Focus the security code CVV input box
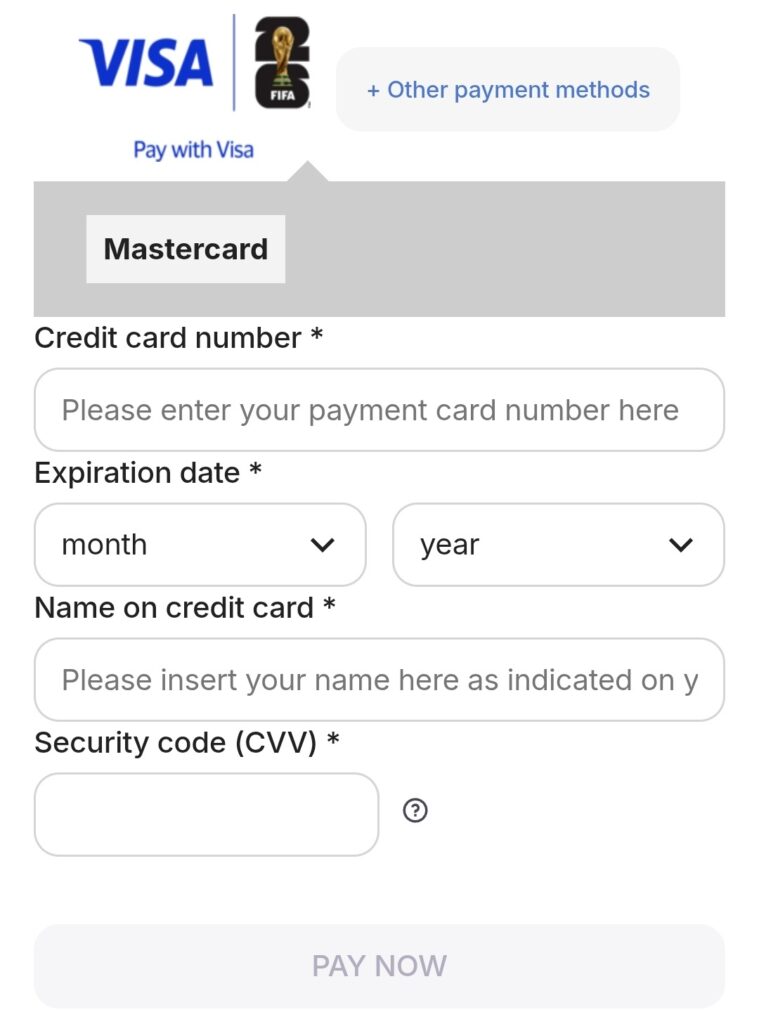The height and width of the screenshot is (1024, 759). (x=206, y=814)
